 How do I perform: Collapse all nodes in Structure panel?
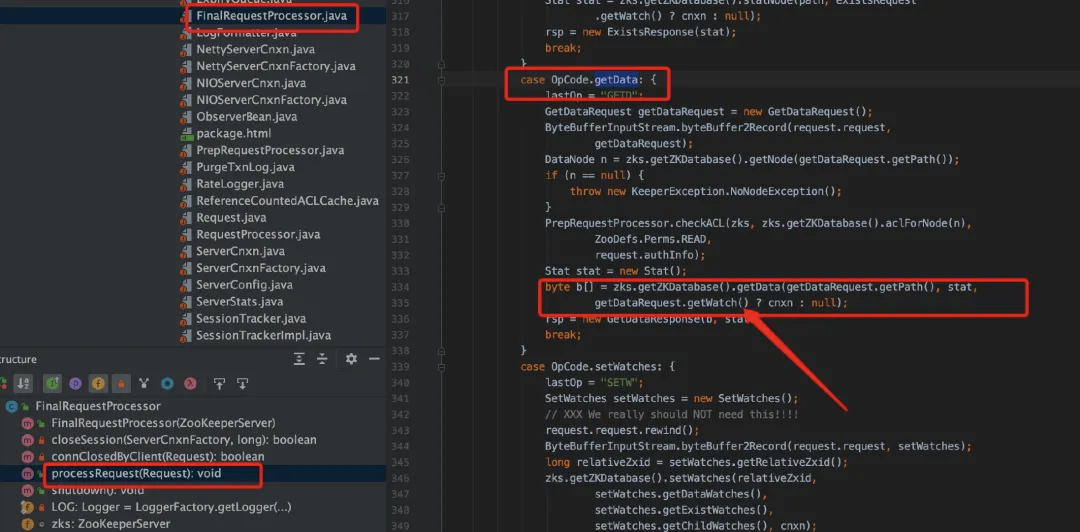(322, 359)
